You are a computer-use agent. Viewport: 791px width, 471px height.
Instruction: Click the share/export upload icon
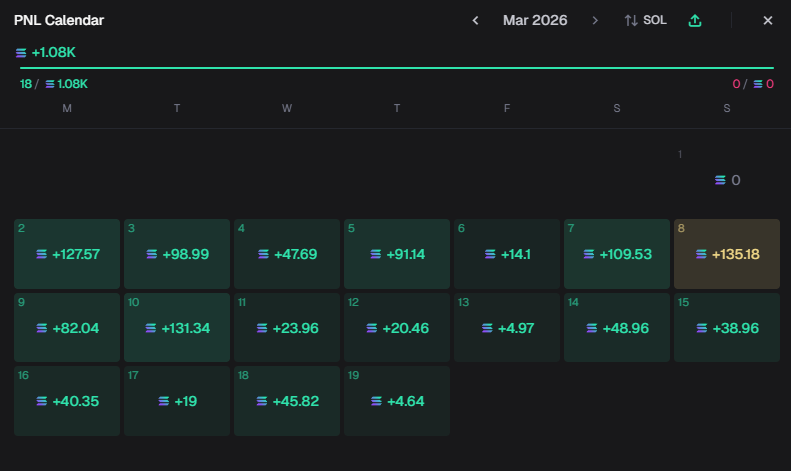[x=695, y=21]
